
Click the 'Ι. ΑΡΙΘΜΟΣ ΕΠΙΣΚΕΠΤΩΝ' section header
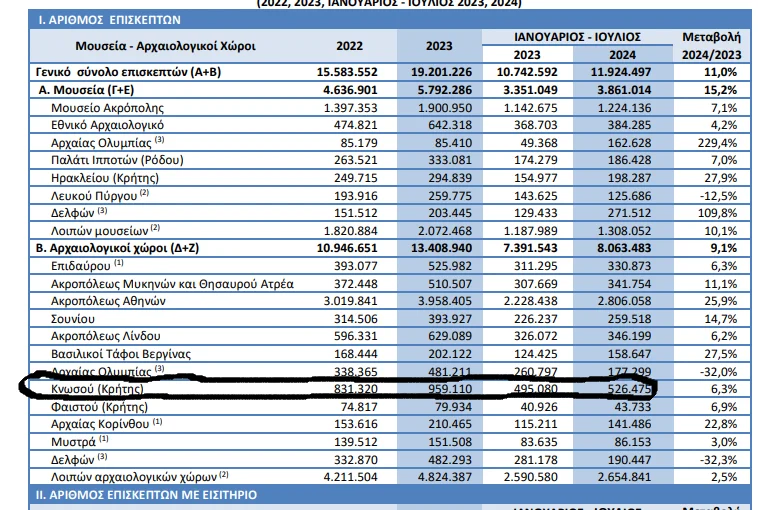109,20
